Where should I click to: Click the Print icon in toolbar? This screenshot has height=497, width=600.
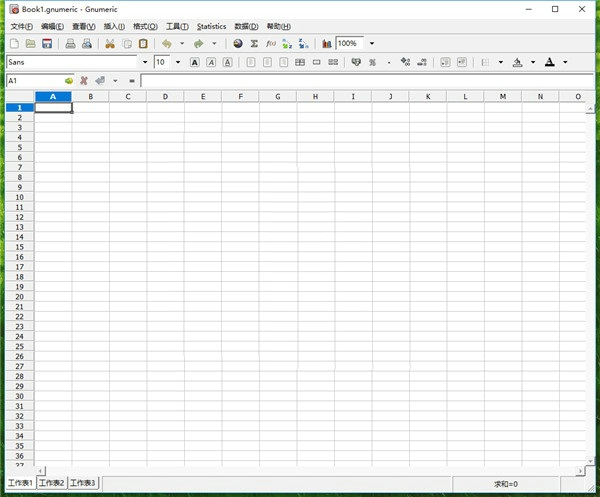(70, 44)
